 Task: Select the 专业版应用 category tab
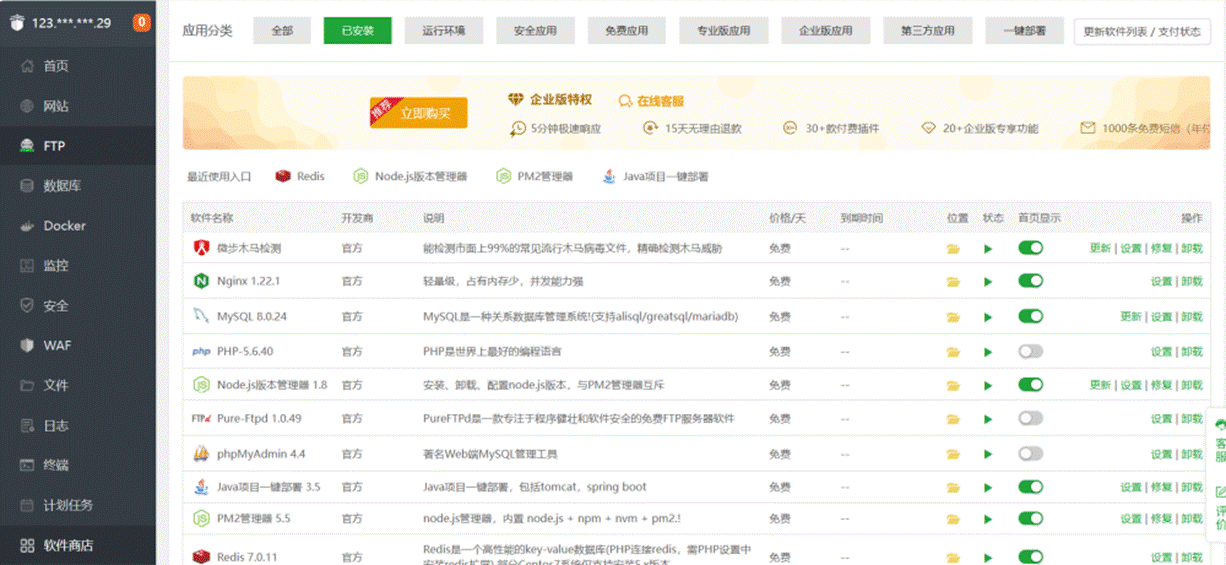click(x=723, y=31)
